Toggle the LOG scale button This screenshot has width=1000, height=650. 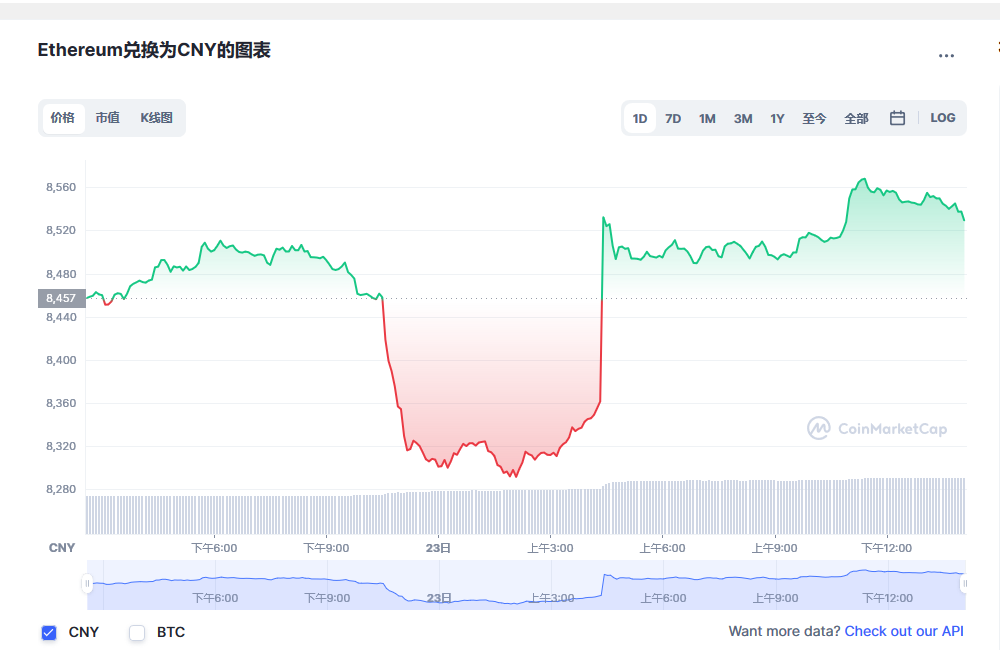click(x=943, y=118)
